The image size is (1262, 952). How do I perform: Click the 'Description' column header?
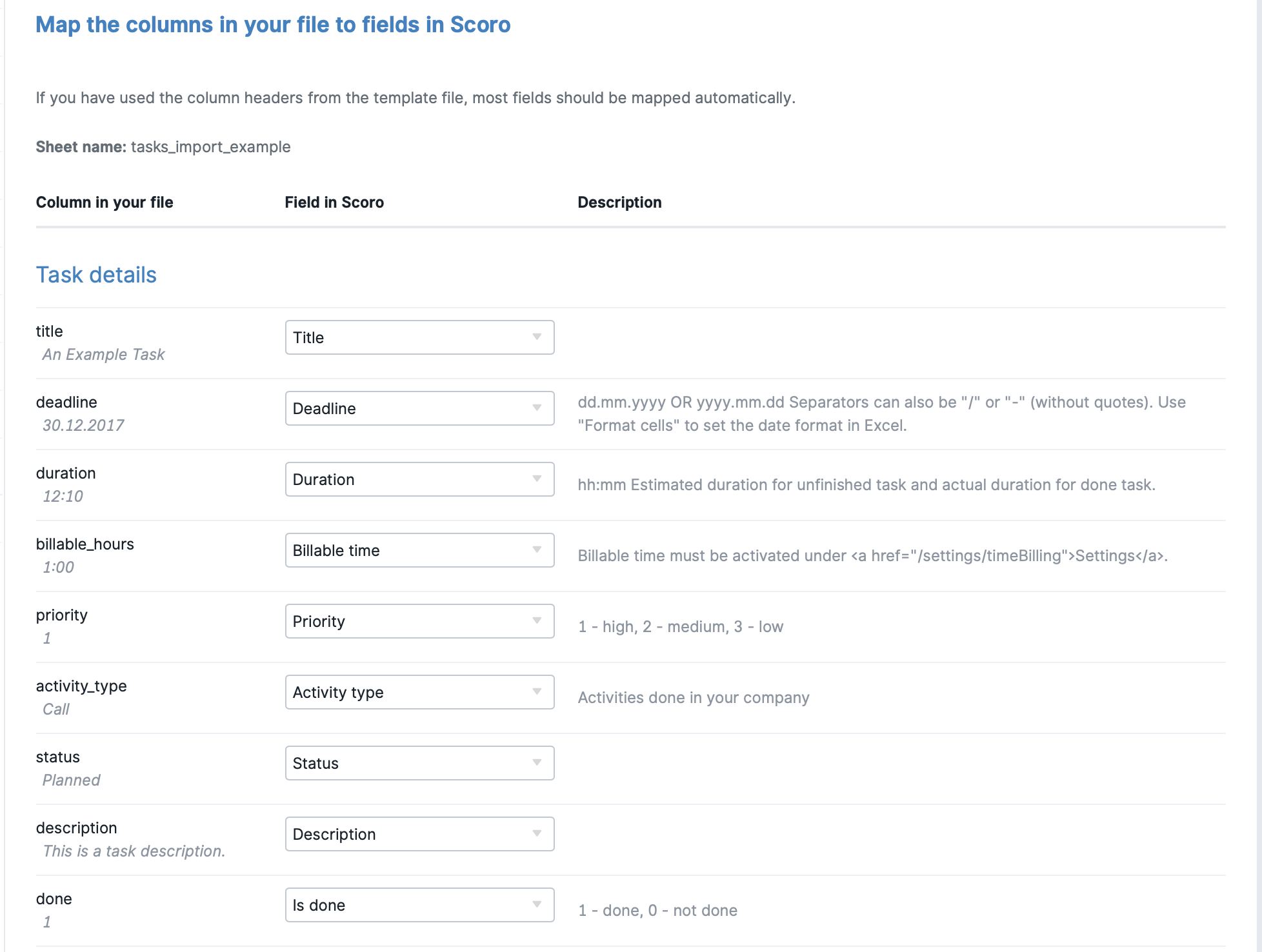tap(619, 203)
